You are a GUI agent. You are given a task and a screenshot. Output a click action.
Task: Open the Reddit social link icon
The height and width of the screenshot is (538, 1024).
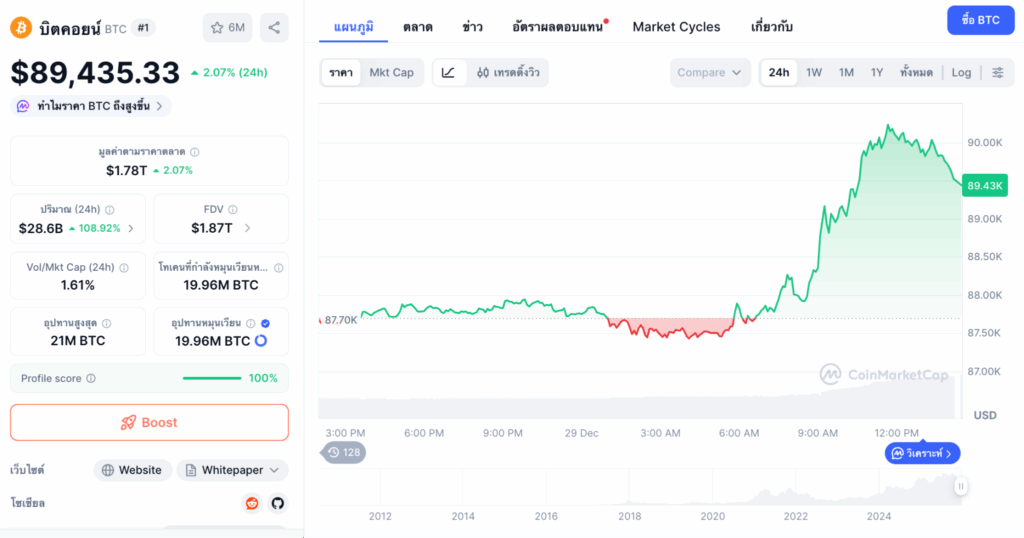(252, 503)
